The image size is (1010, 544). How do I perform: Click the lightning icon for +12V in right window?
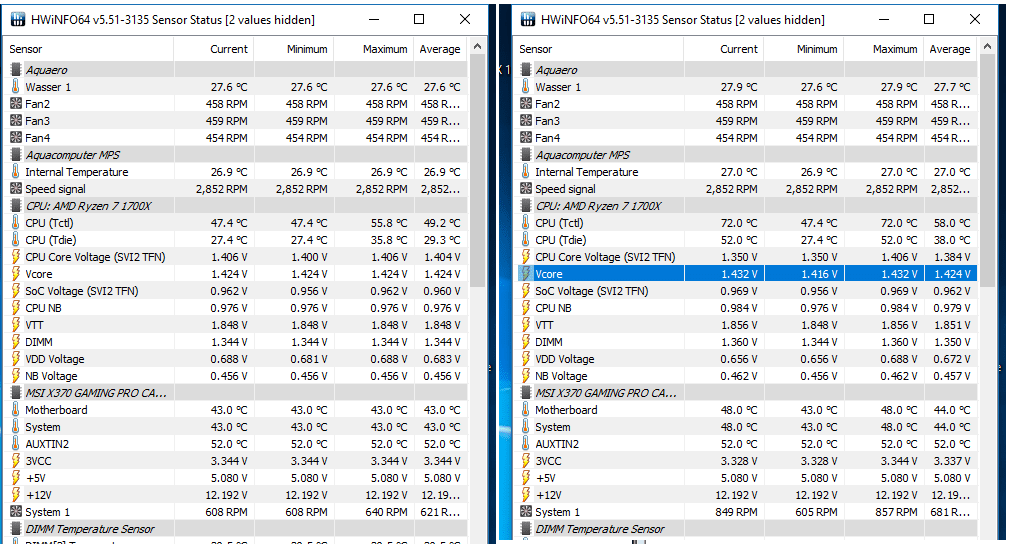click(x=526, y=495)
